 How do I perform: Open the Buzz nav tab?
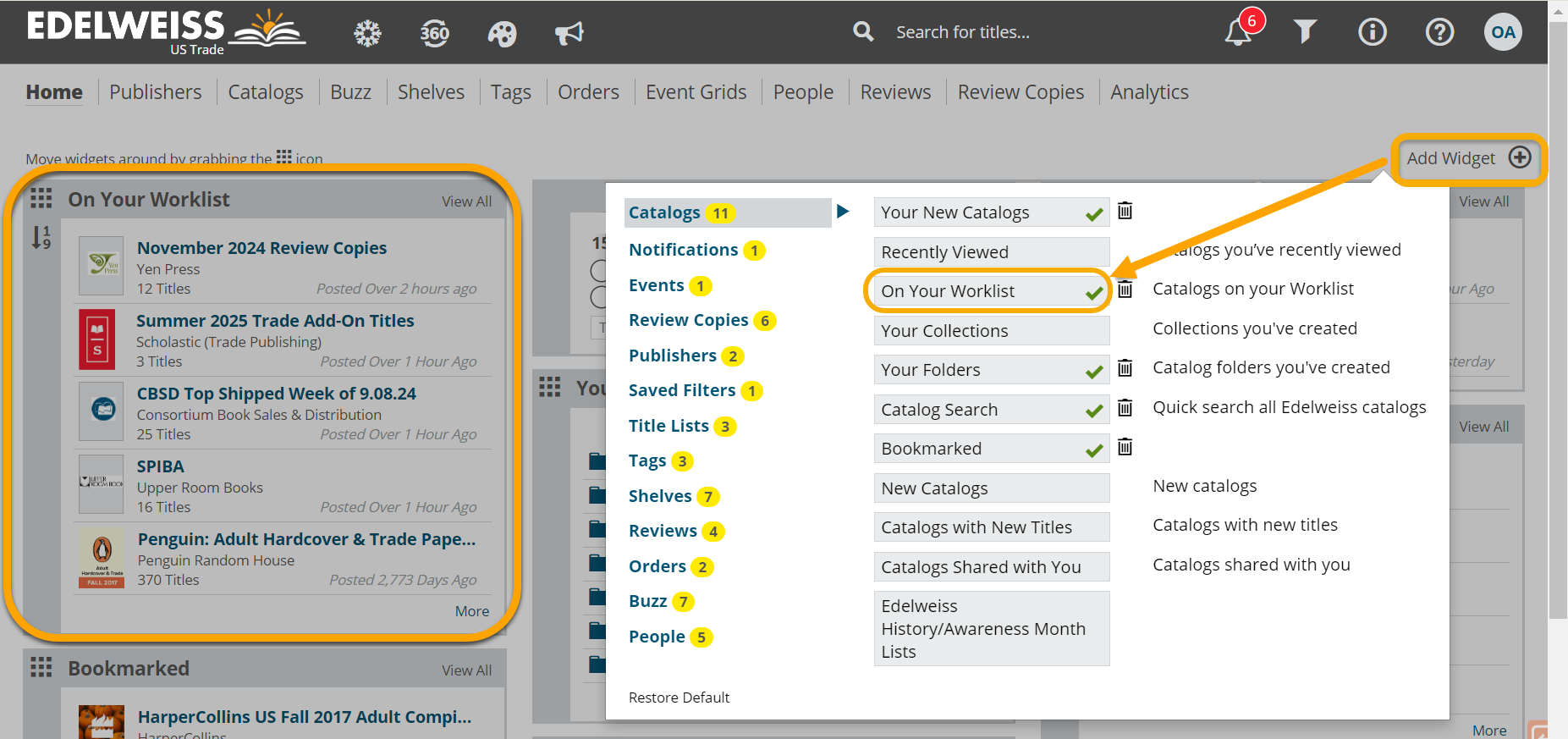pos(350,91)
